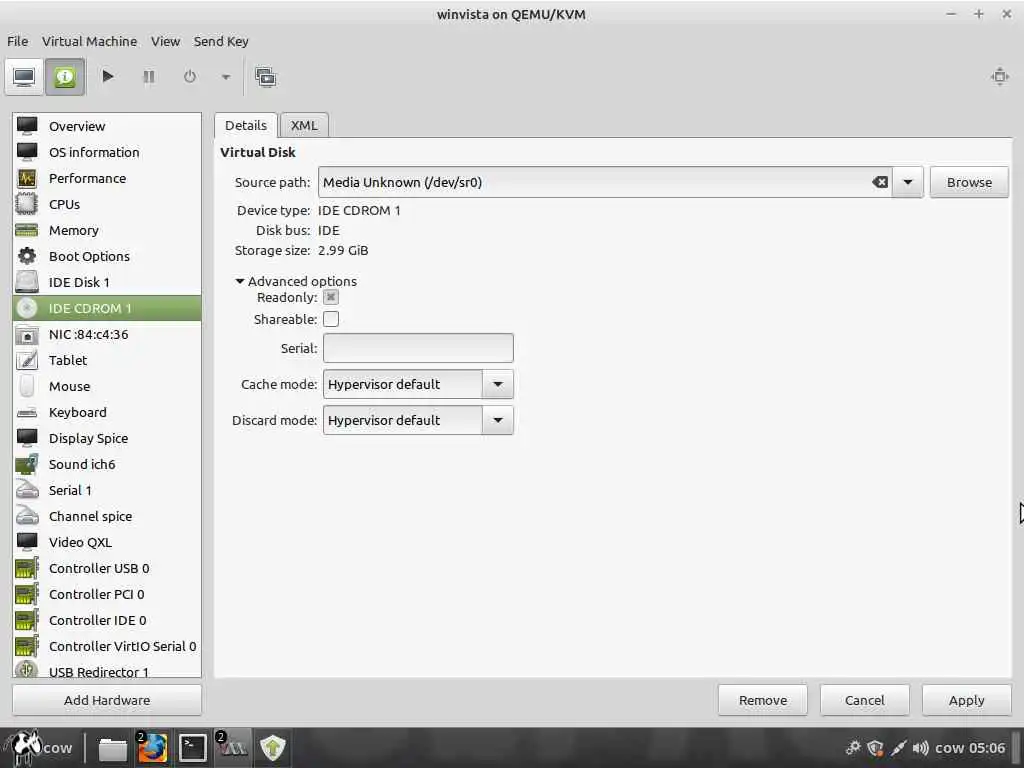Switch to fullscreen view icon
This screenshot has height=768, width=1024.
point(999,76)
